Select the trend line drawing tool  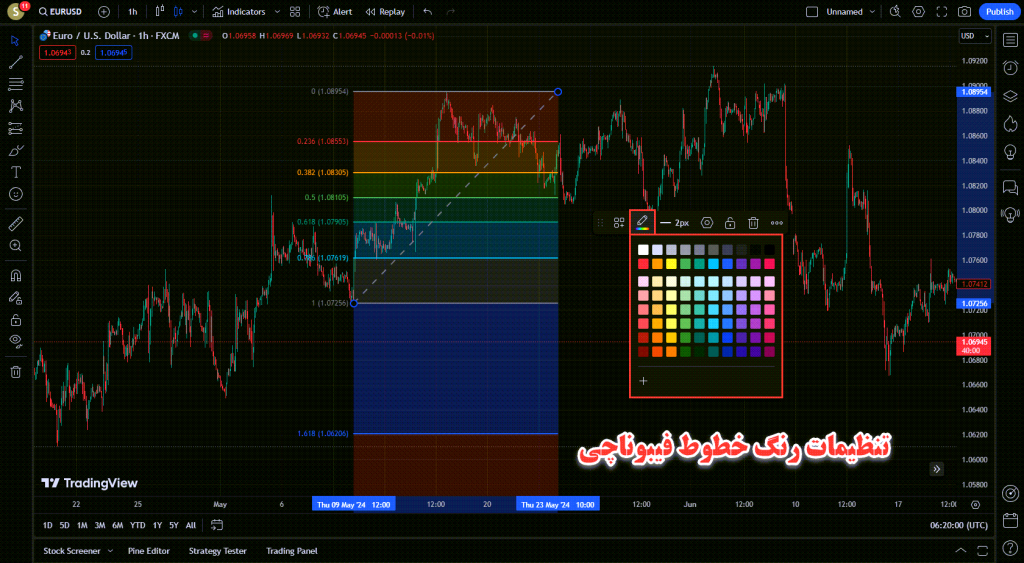(x=16, y=63)
